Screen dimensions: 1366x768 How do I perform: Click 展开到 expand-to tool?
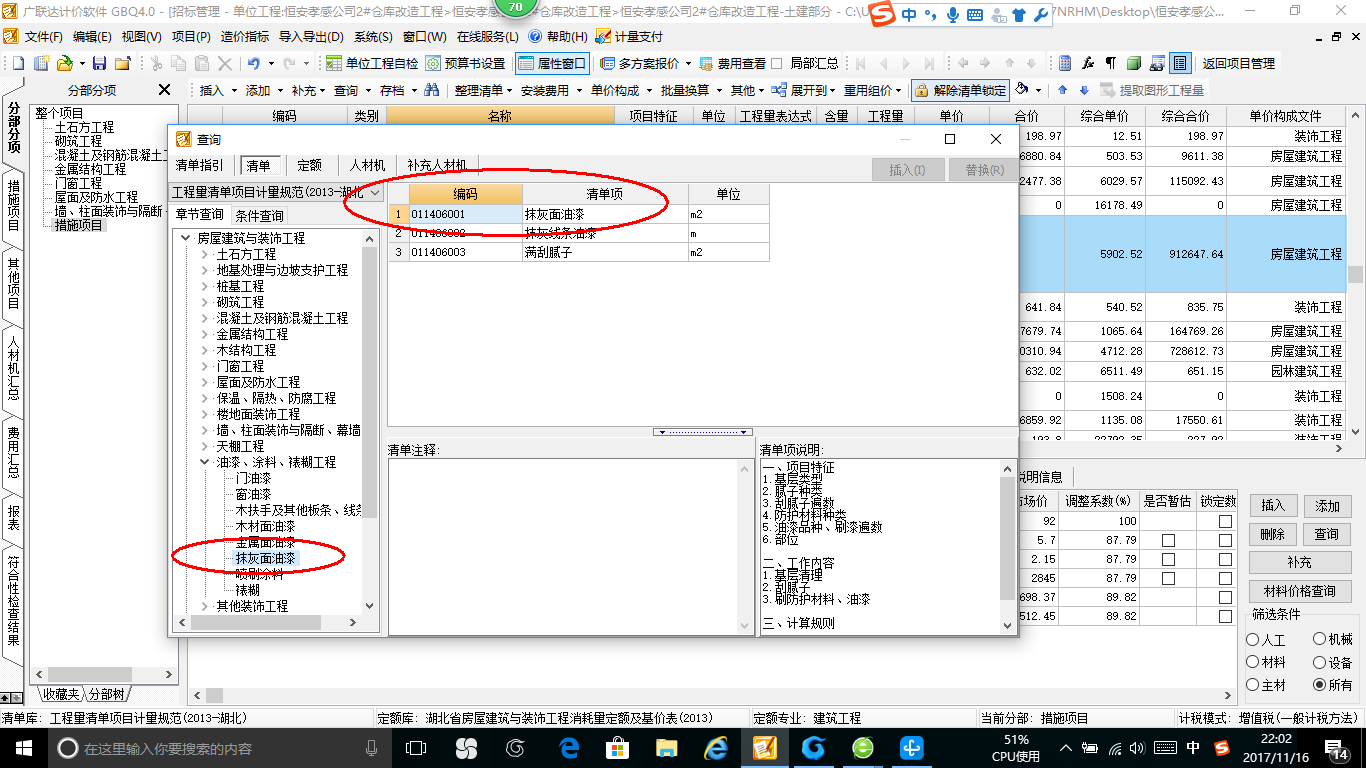806,90
